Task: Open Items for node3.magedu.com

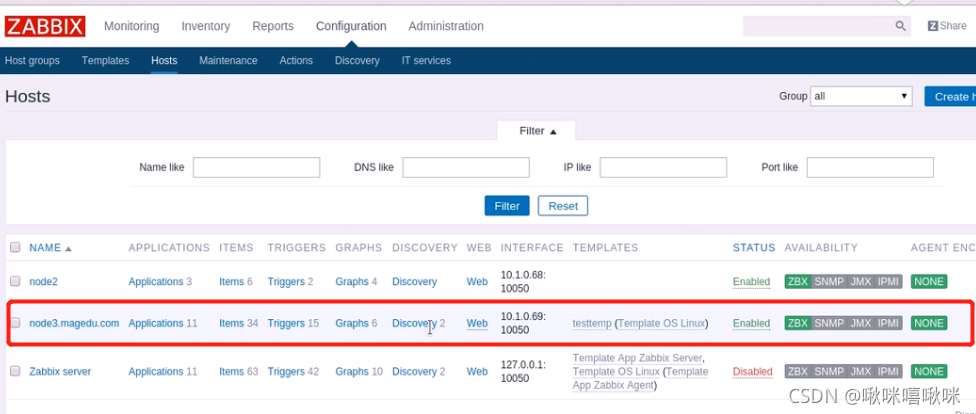Action: click(232, 323)
